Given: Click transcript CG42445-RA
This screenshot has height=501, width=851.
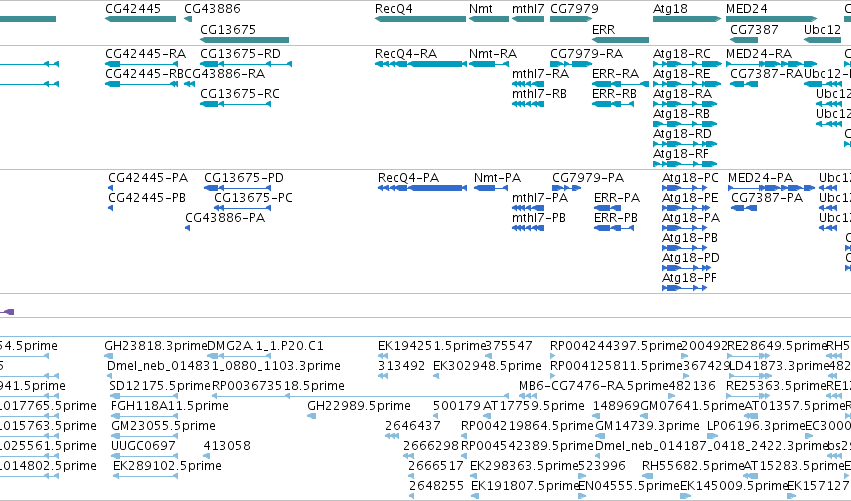Looking at the screenshot, I should 142,64.
